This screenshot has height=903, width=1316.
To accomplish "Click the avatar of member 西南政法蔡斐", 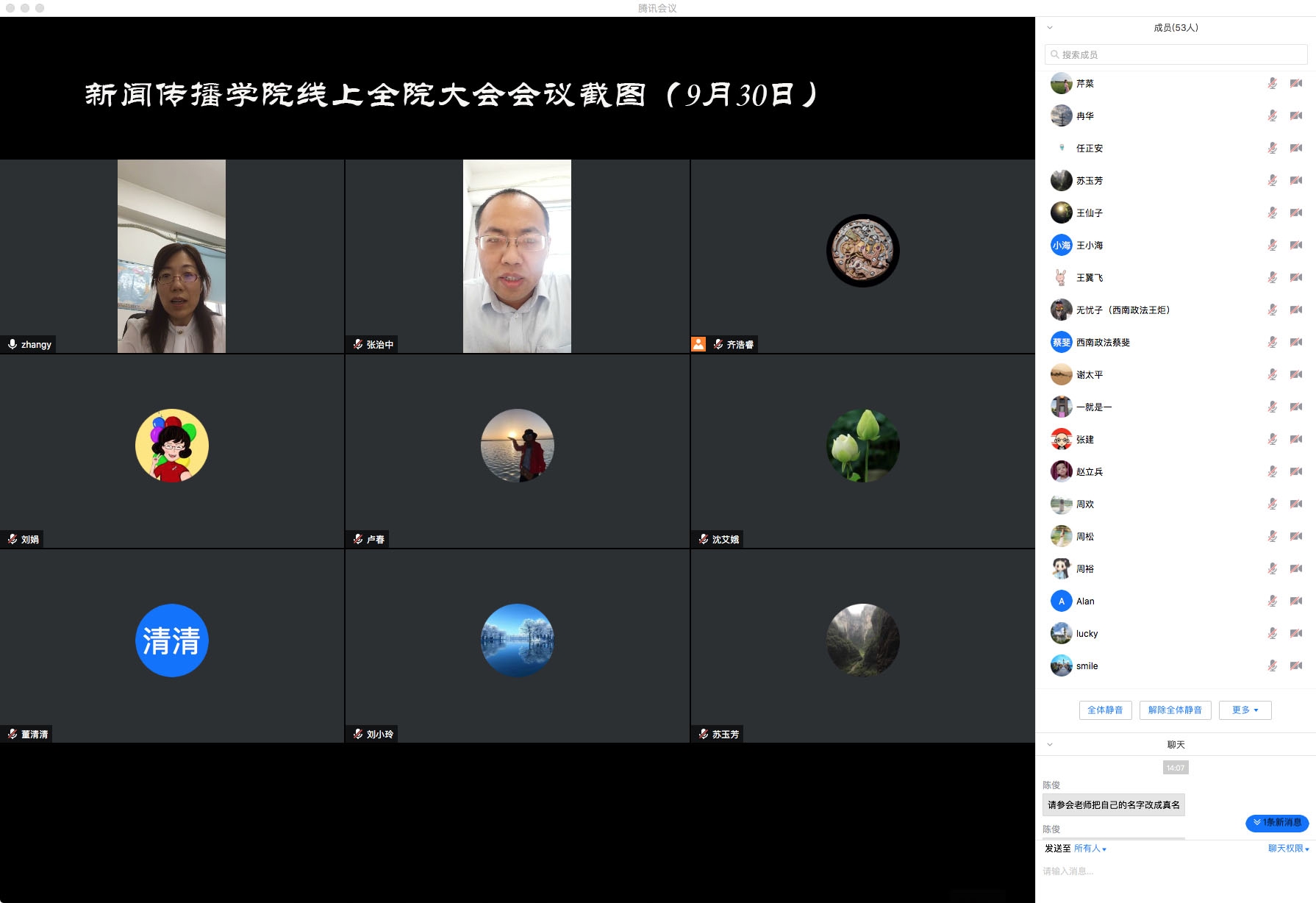I will [x=1061, y=343].
